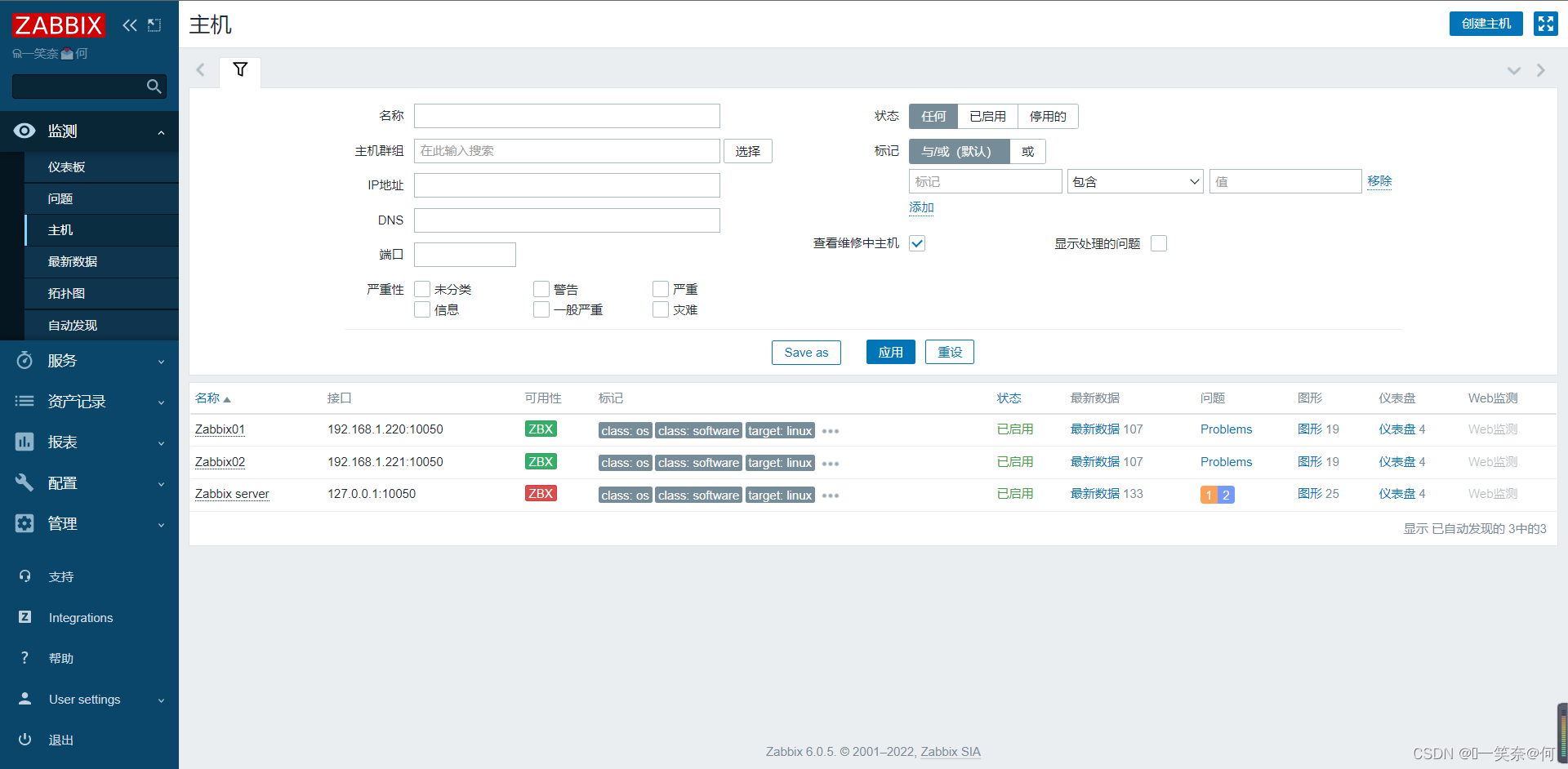Switch tag mode to 或
Screen dimensions: 1568x769
[1027, 152]
